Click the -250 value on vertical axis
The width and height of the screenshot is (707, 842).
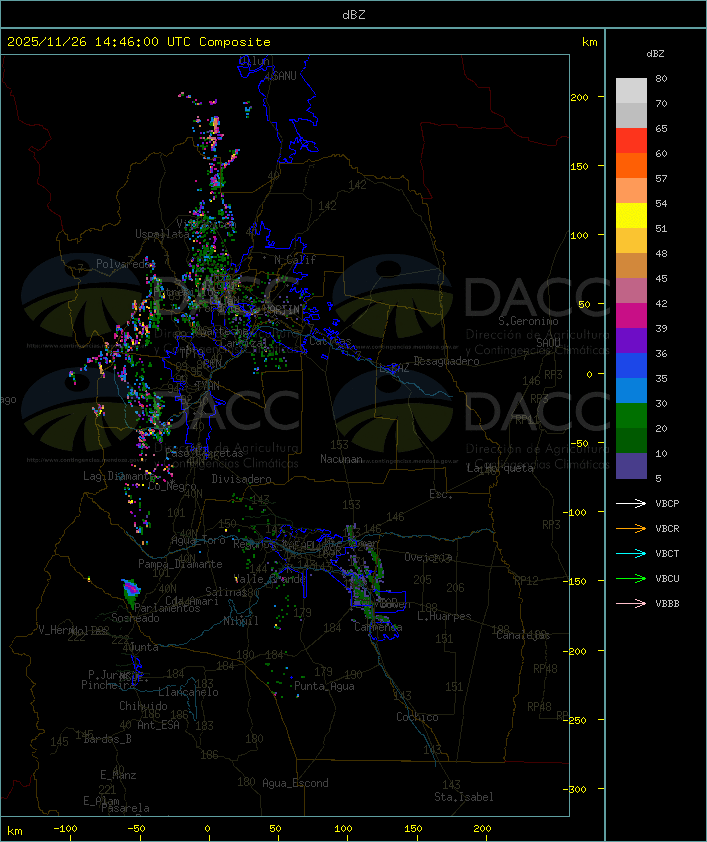click(575, 720)
